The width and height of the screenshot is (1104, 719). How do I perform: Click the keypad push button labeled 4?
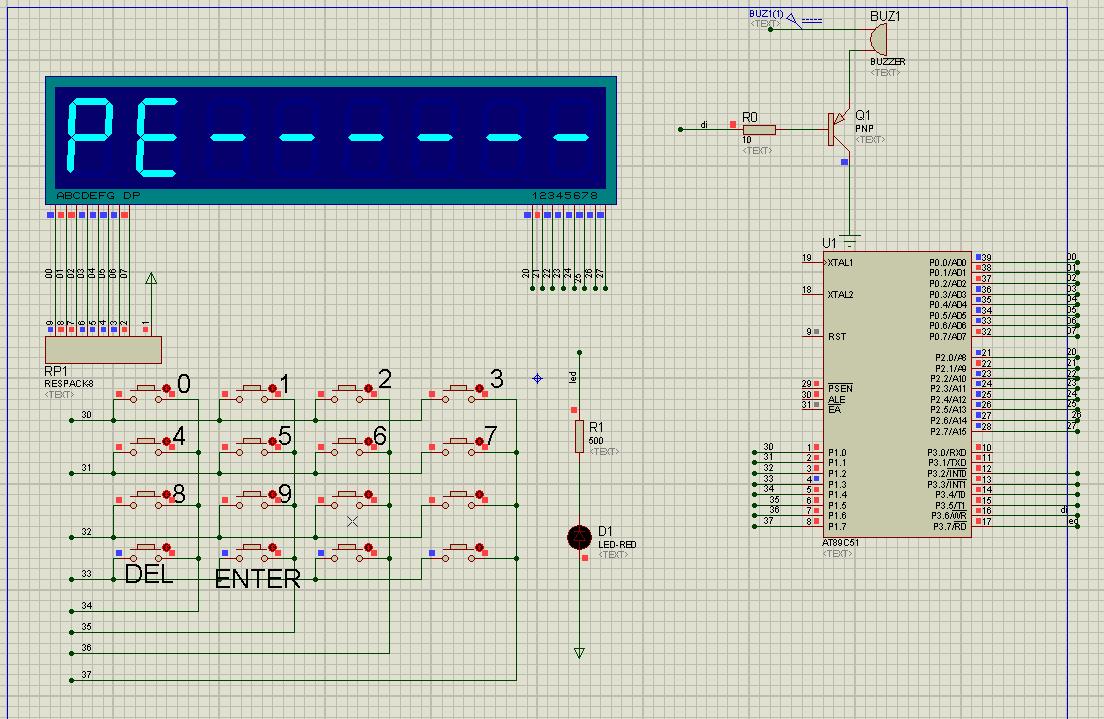coord(147,446)
